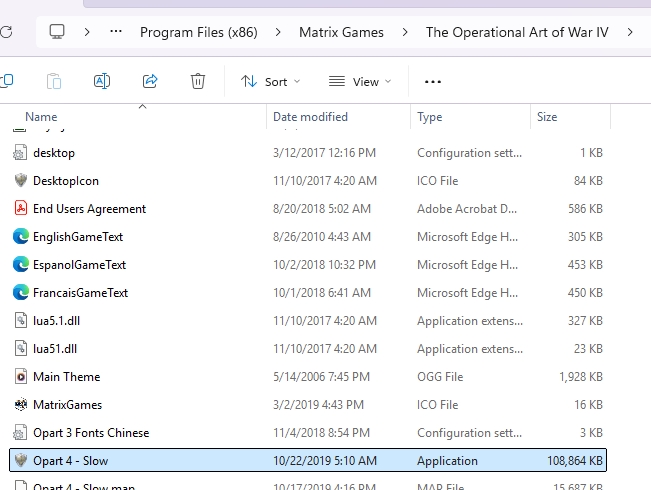Expand the chevron after The Operational Art of War IV
The image size is (651, 490).
tap(630, 32)
